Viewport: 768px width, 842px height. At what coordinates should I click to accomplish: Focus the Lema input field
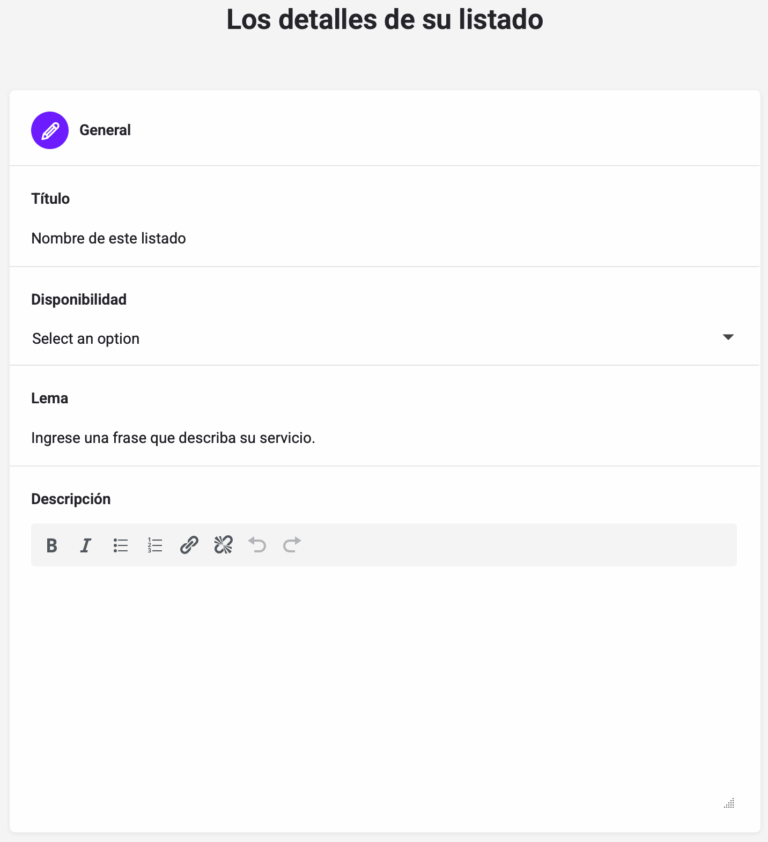pos(383,438)
